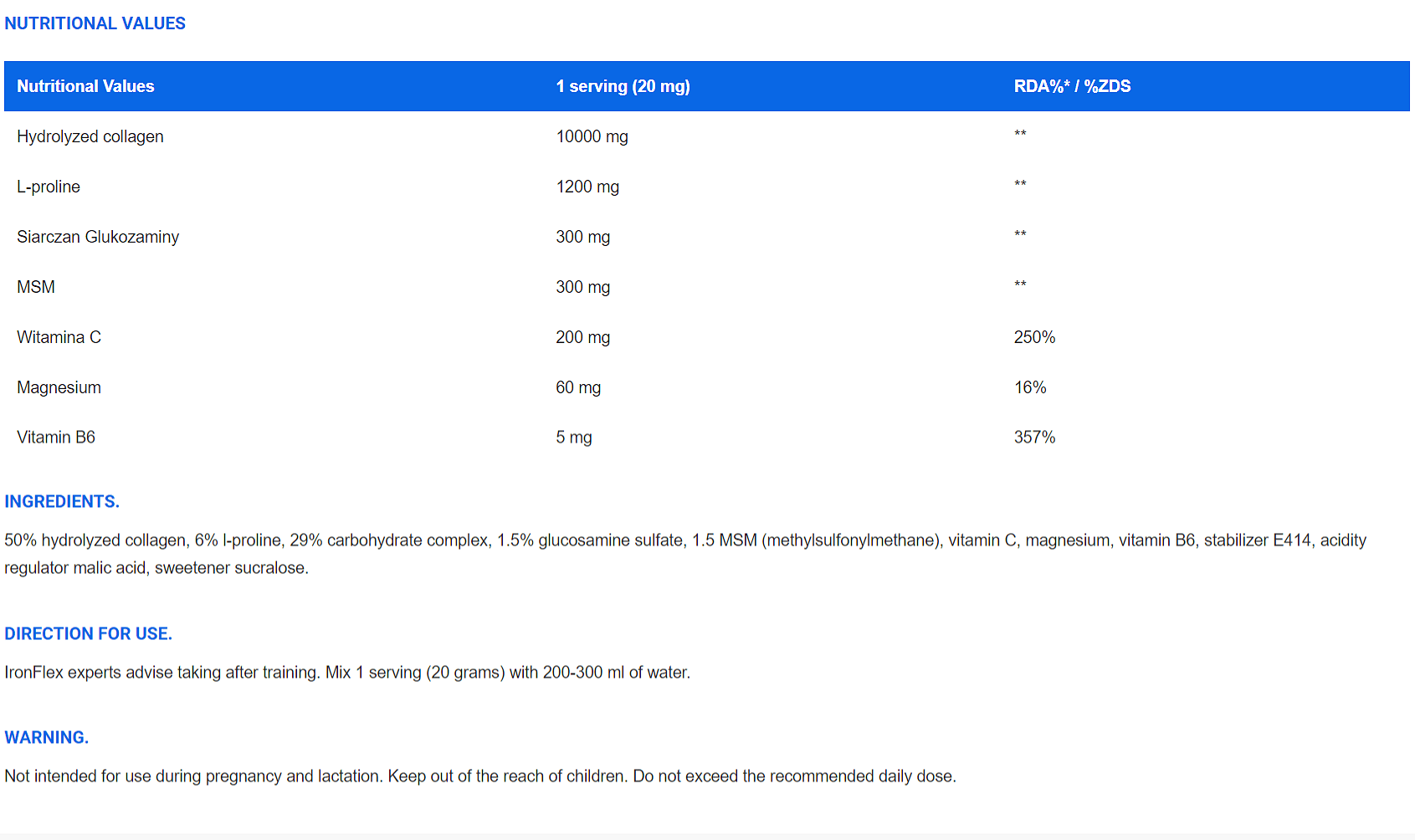Click the '250%' RDA value

point(1034,337)
